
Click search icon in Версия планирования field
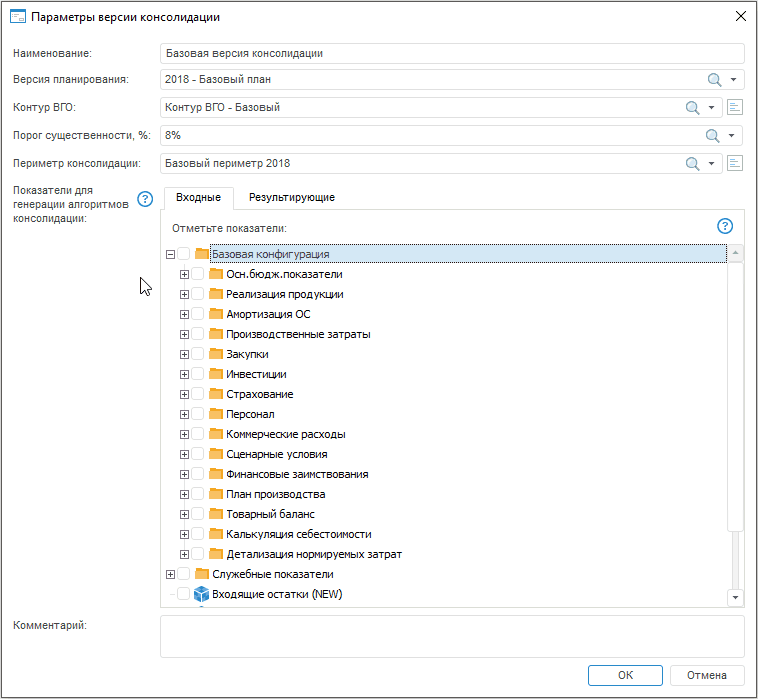click(714, 80)
